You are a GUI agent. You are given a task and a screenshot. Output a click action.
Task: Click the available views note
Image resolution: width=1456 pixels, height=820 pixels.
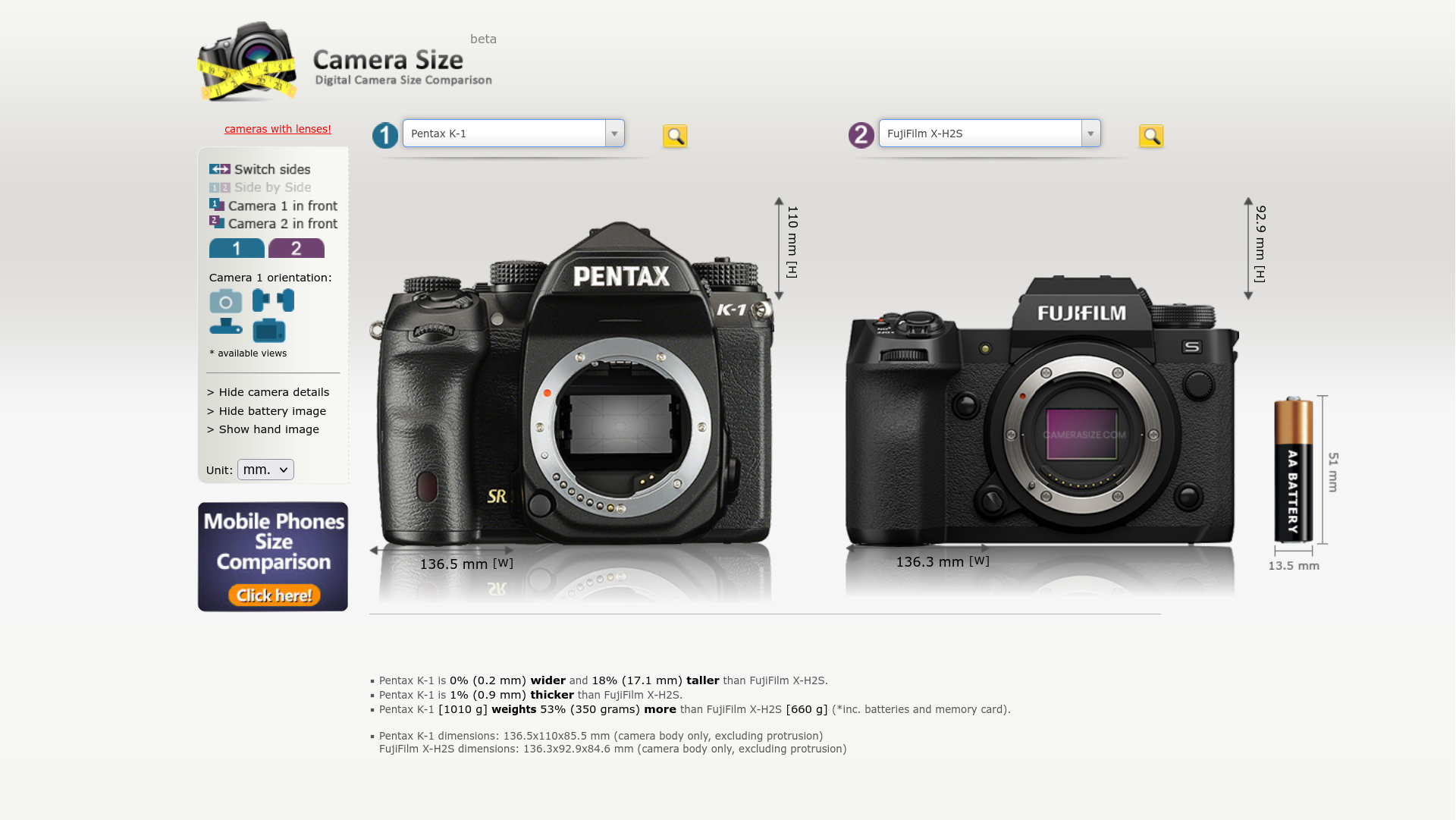pyautogui.click(x=248, y=353)
